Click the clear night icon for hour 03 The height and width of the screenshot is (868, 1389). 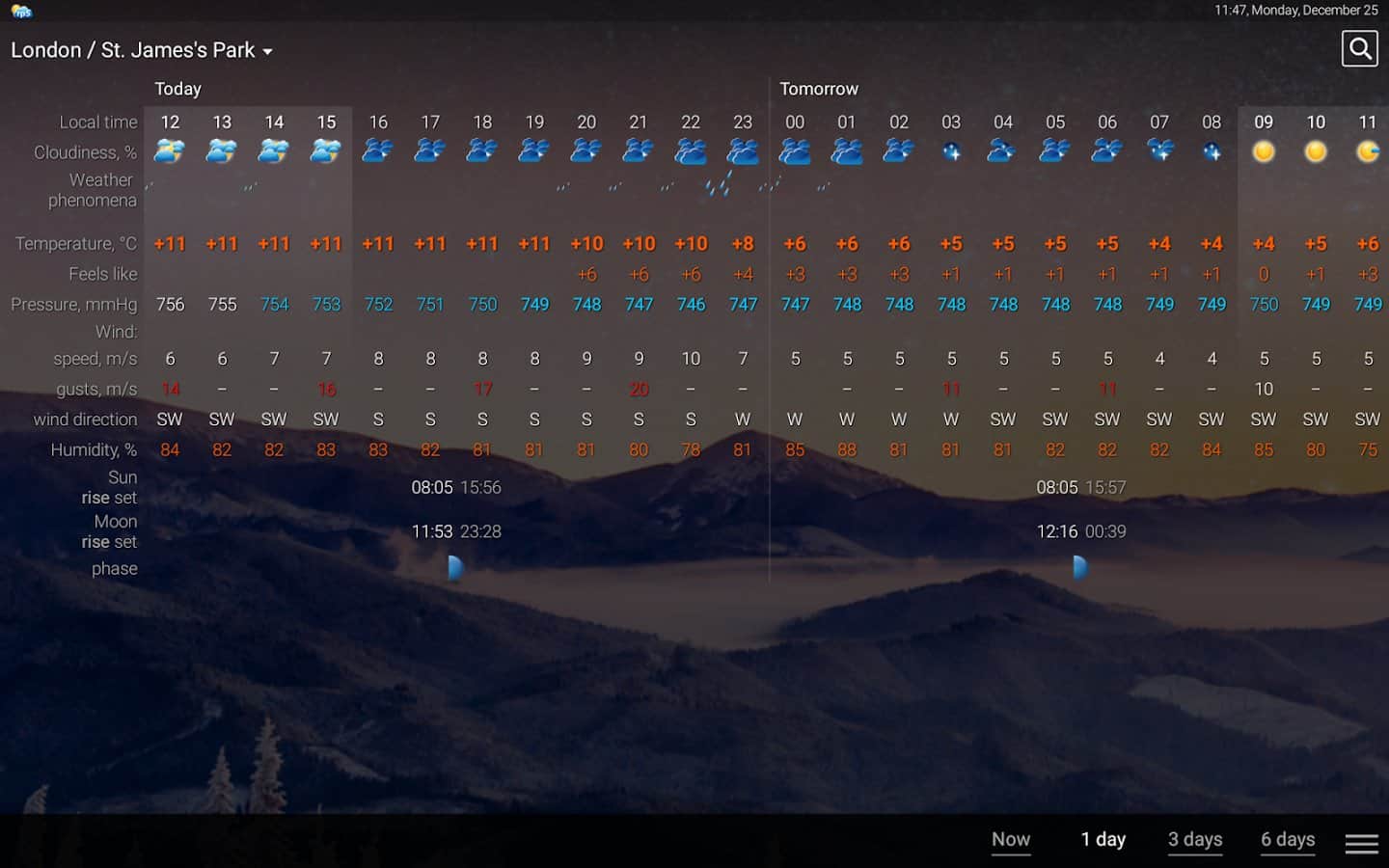click(x=951, y=151)
